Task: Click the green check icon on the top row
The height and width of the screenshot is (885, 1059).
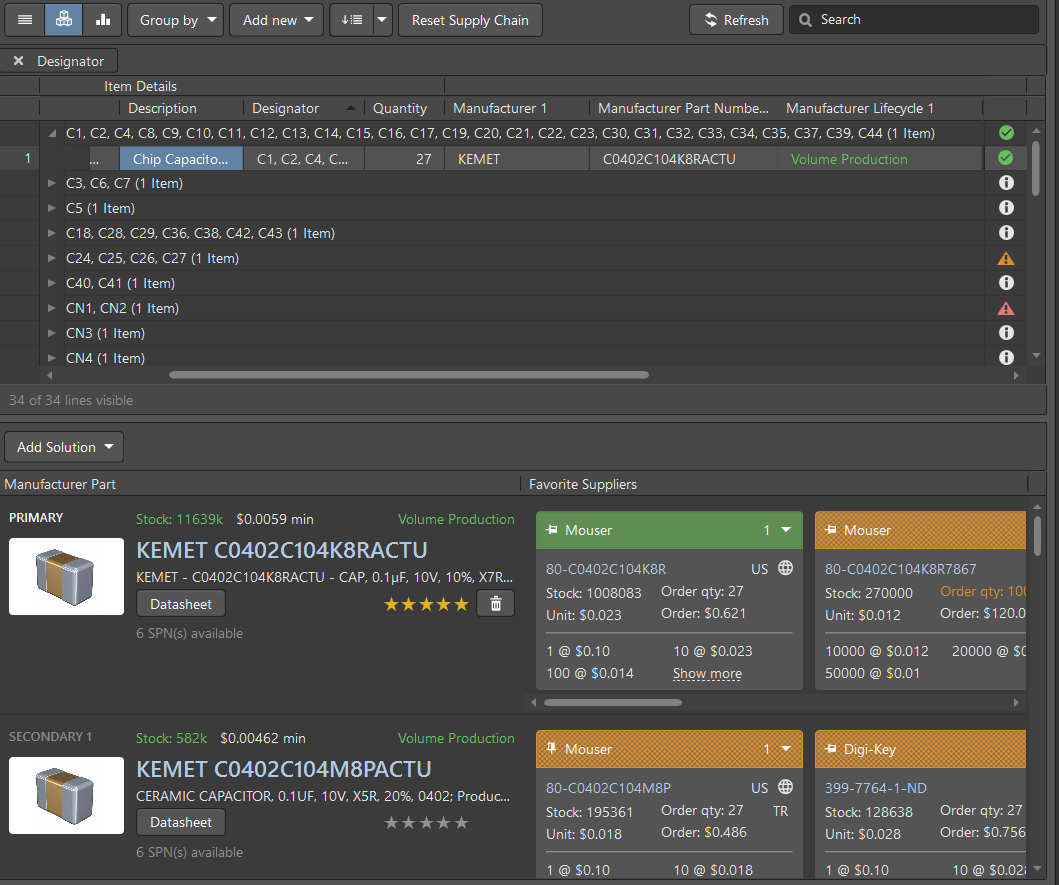Action: tap(1006, 132)
